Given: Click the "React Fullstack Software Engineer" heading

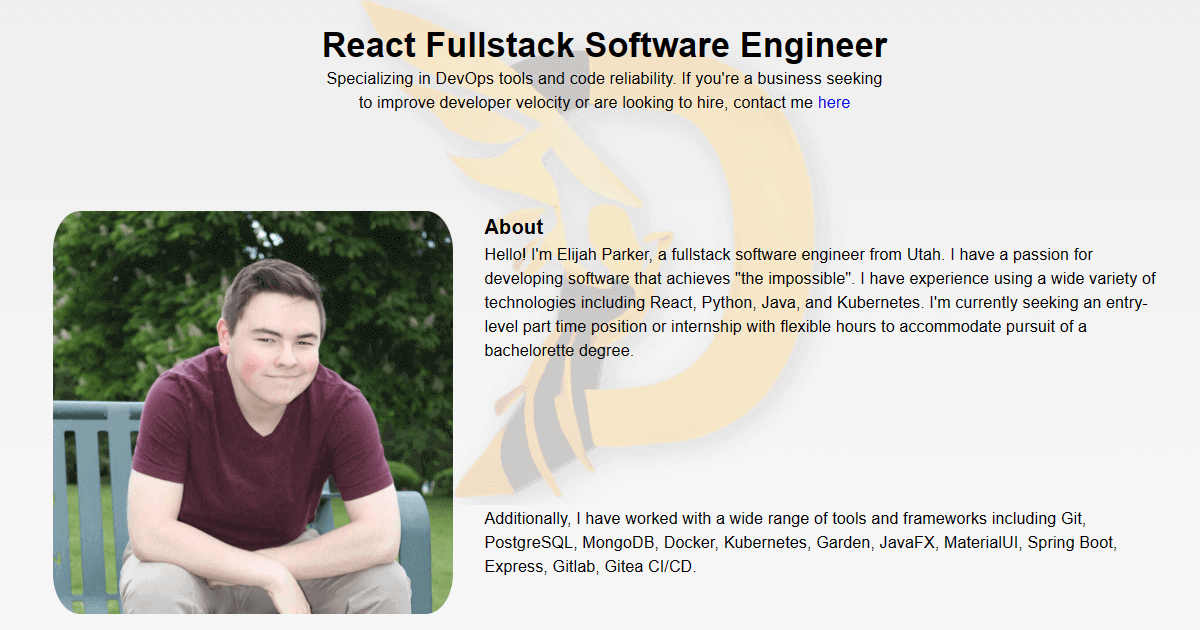Looking at the screenshot, I should click(x=605, y=45).
